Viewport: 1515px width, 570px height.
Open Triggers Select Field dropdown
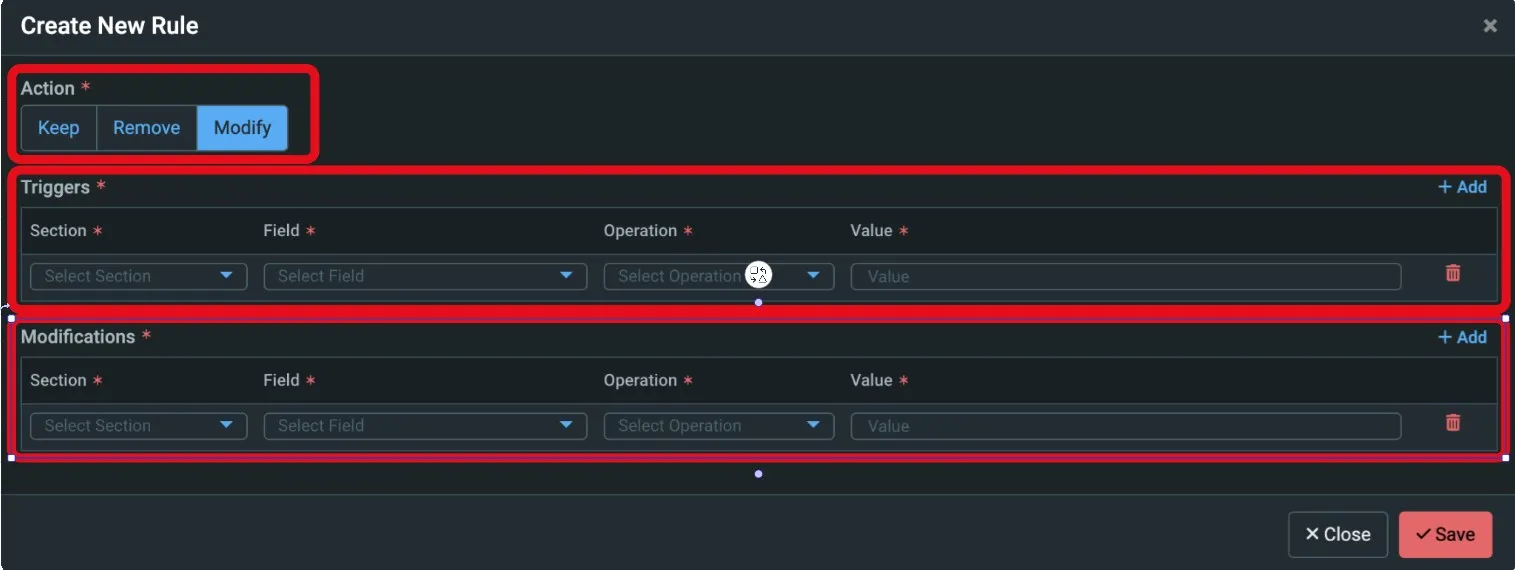point(425,276)
